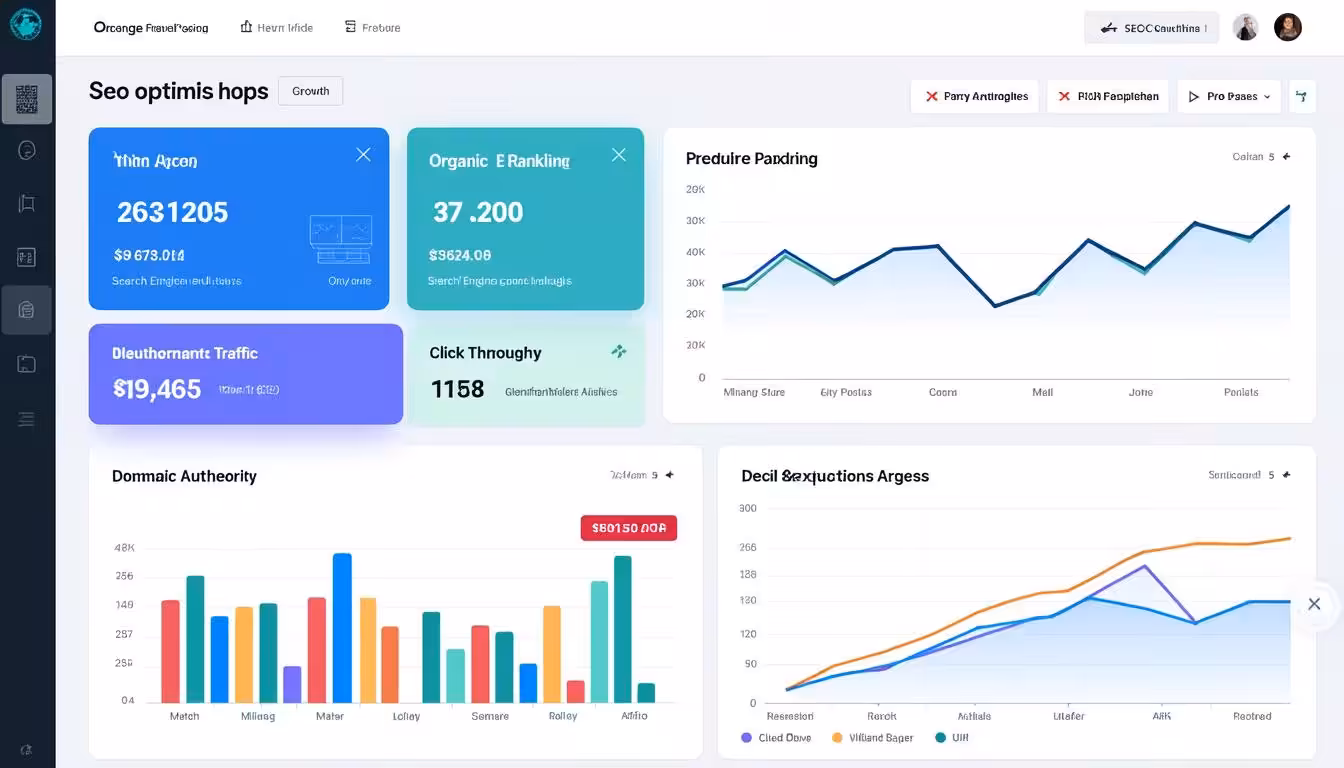Click the 37.200 ranking value

[478, 212]
